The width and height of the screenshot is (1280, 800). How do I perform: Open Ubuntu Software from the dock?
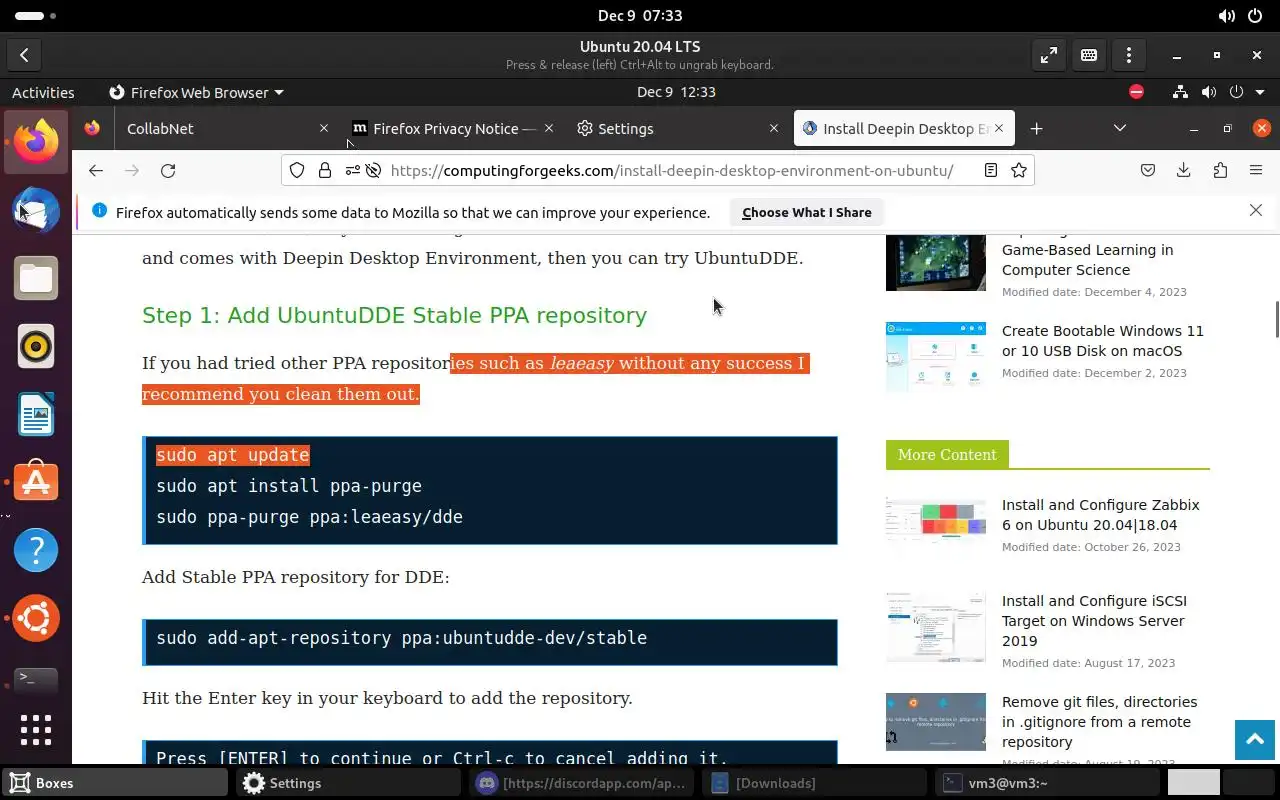click(36, 482)
